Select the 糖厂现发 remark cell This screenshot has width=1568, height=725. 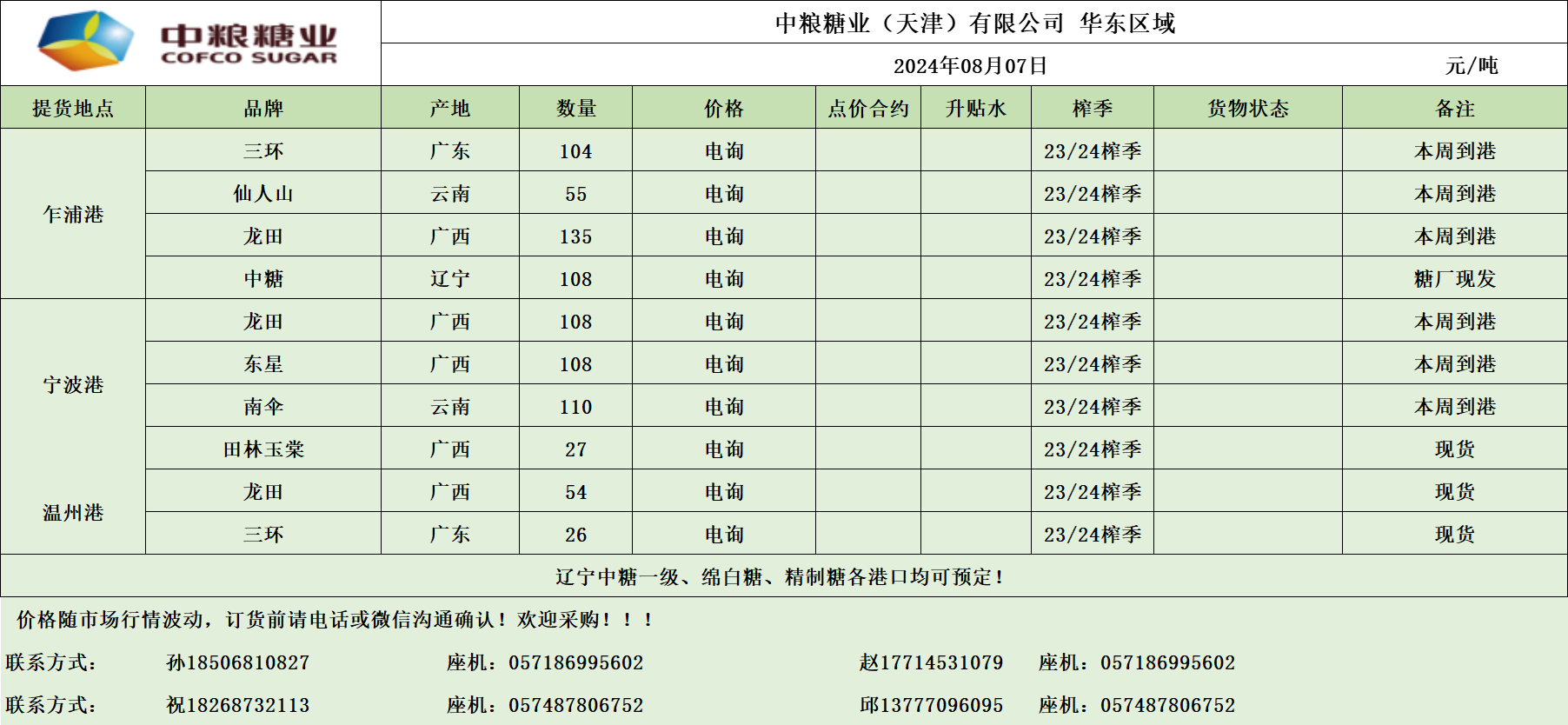pyautogui.click(x=1454, y=278)
